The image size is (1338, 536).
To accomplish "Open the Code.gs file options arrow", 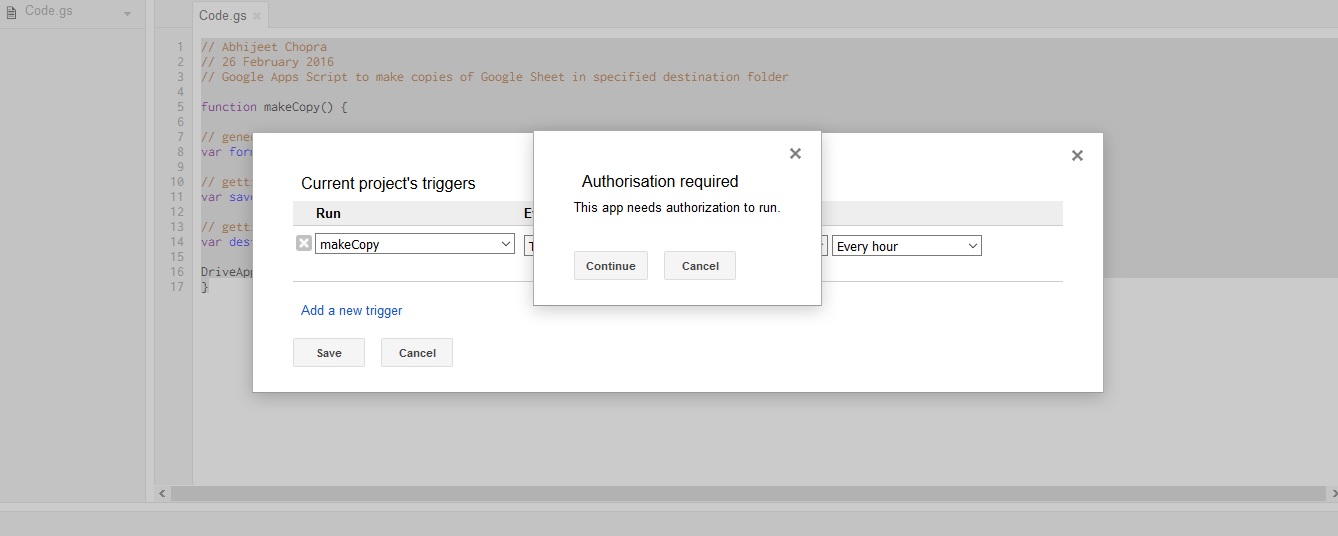I will point(127,14).
